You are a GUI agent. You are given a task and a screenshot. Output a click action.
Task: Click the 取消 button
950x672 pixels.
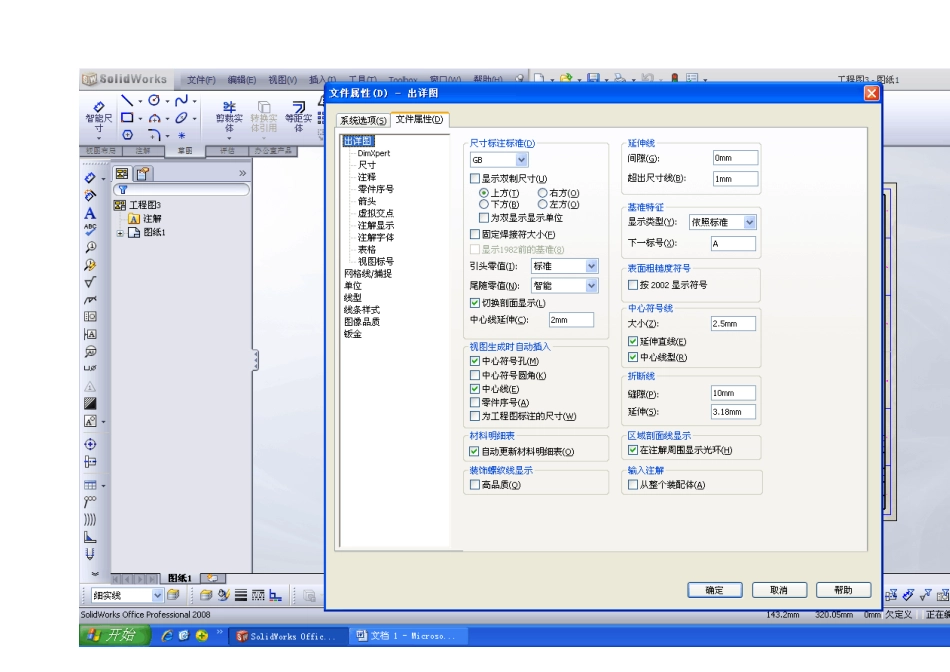[x=779, y=590]
